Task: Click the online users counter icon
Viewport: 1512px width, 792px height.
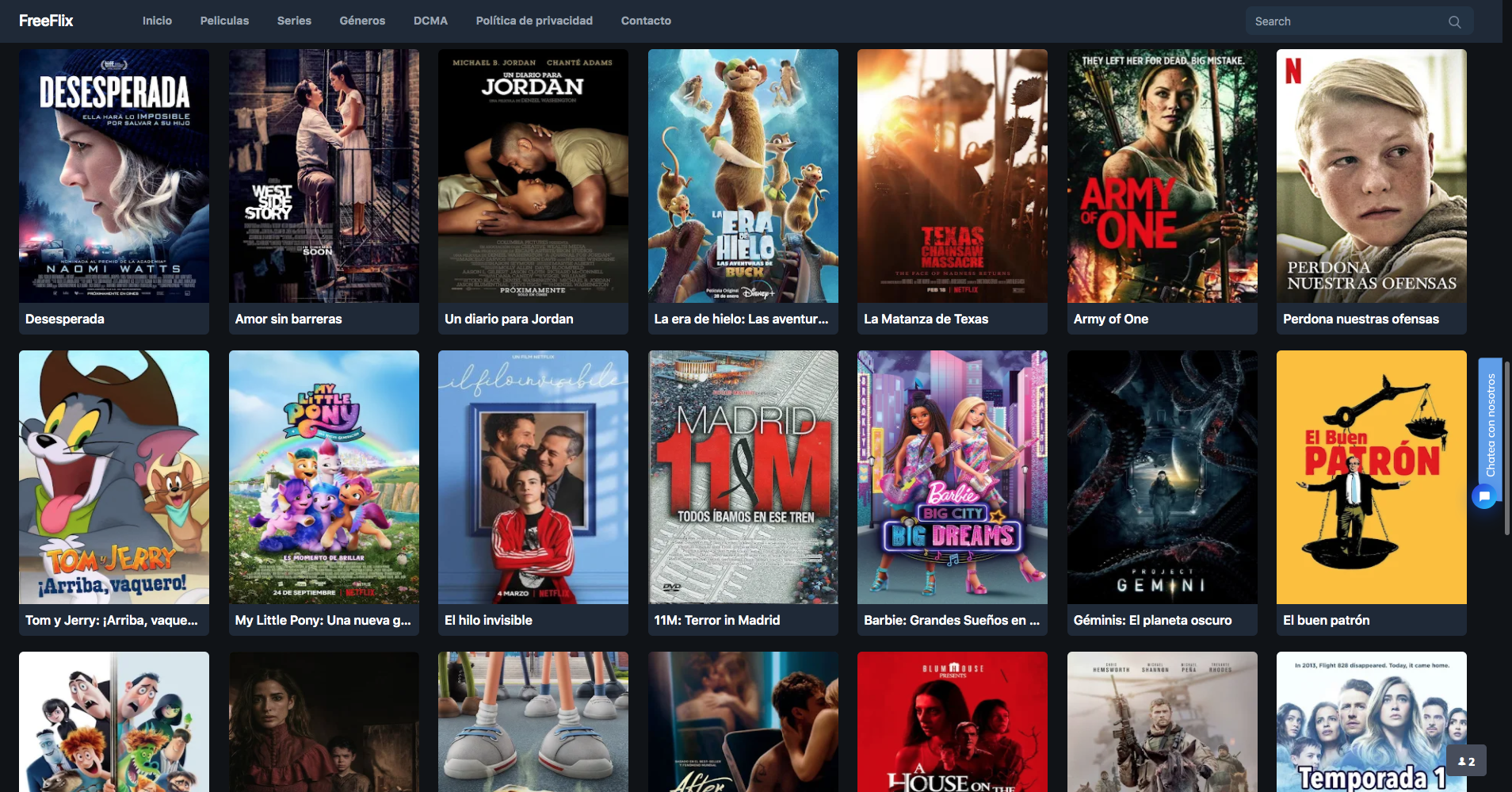Action: (x=1466, y=761)
